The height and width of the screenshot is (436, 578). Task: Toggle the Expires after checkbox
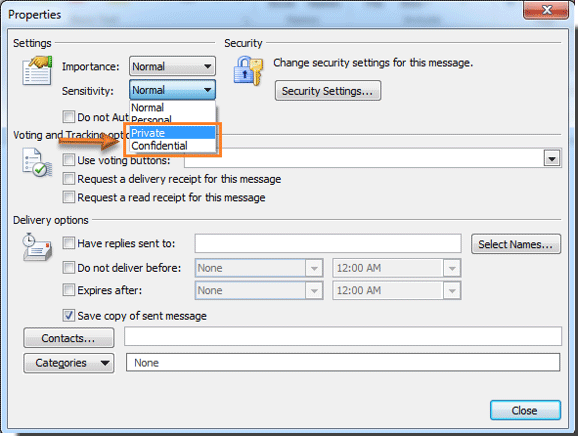point(69,290)
